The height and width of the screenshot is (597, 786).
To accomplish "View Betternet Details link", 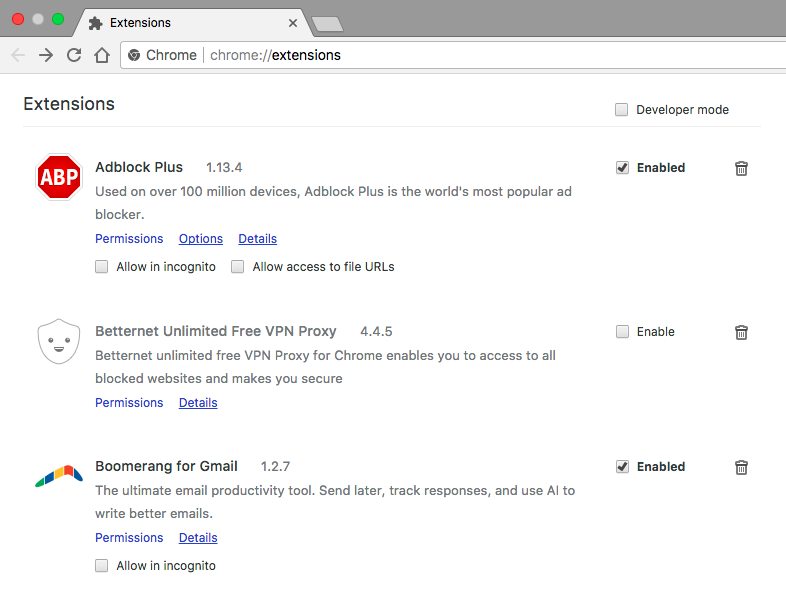I will (198, 403).
